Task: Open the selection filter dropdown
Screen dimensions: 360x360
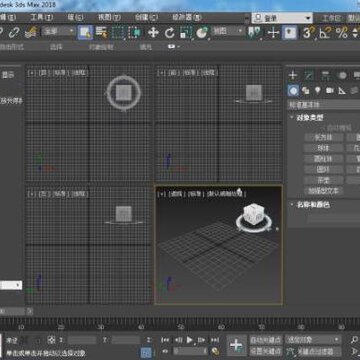Action: pos(59,31)
